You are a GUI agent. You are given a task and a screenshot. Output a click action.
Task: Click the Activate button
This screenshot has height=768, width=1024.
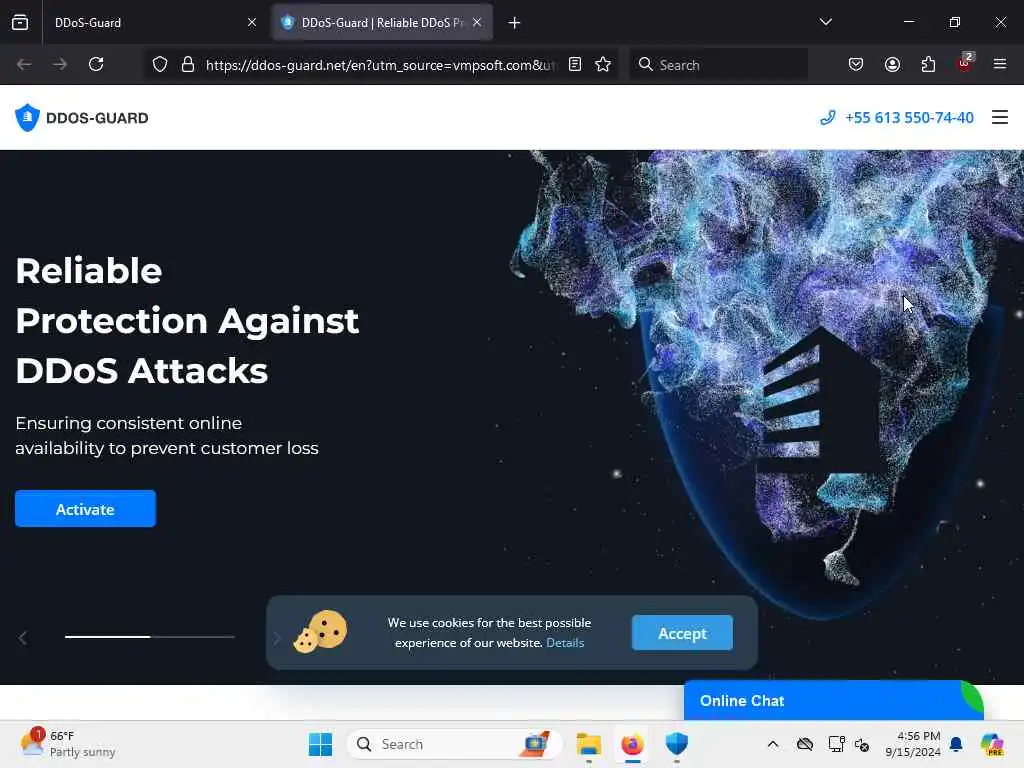(x=86, y=509)
